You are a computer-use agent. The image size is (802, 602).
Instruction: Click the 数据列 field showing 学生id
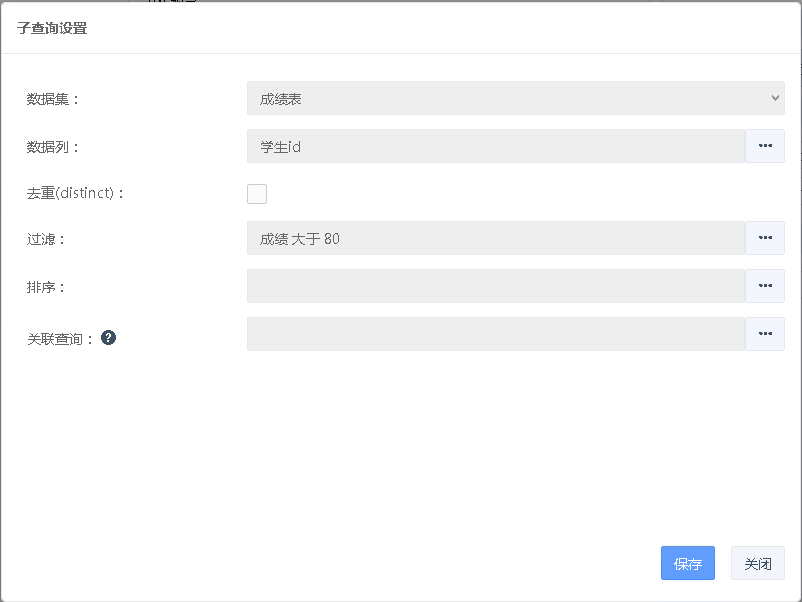(495, 146)
